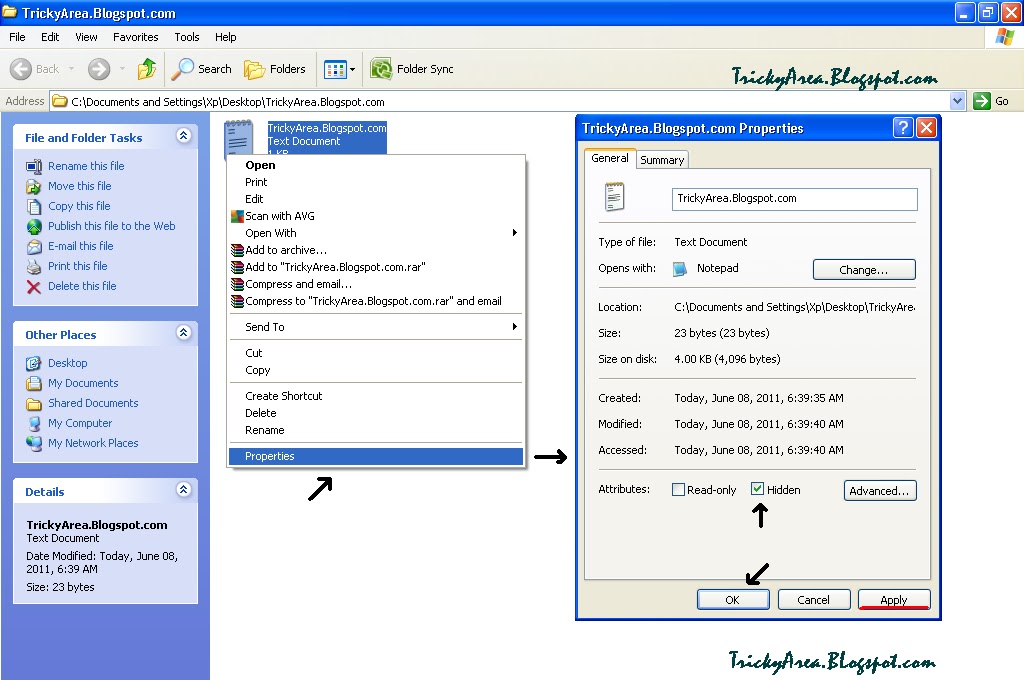The height and width of the screenshot is (680, 1024).
Task: Click the Windows flag logo icon
Action: [1004, 37]
